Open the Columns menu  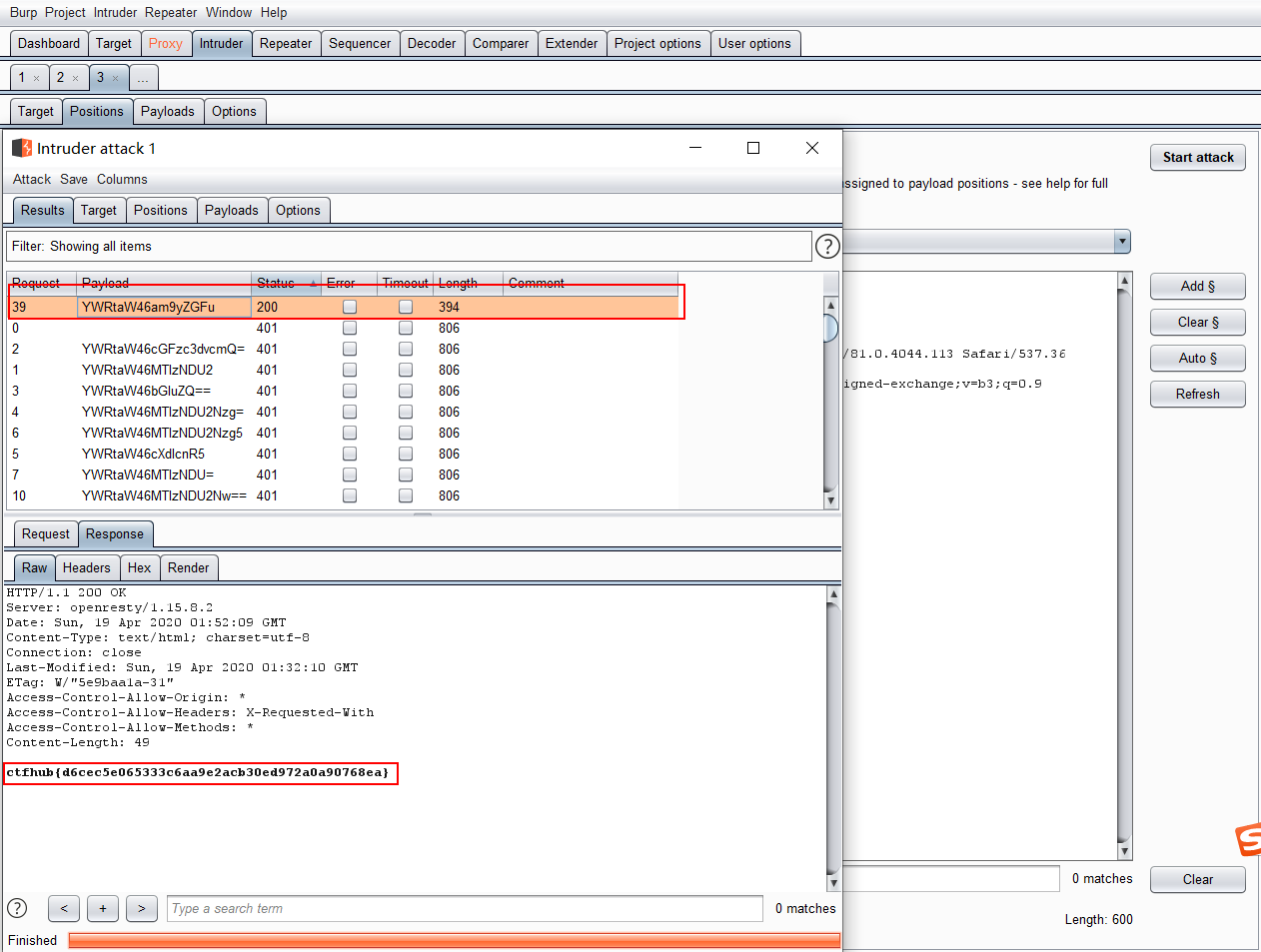(122, 179)
